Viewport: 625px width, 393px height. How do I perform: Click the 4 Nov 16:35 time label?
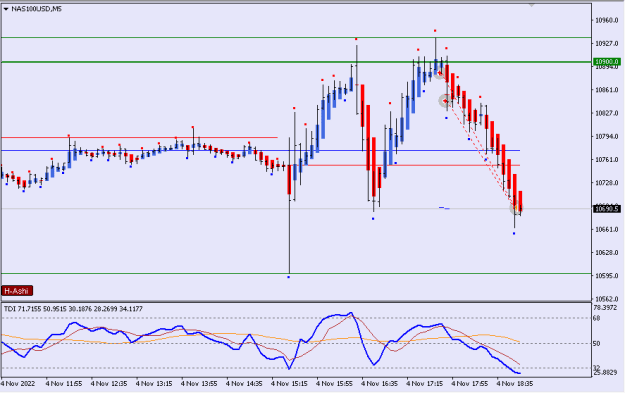[379, 384]
